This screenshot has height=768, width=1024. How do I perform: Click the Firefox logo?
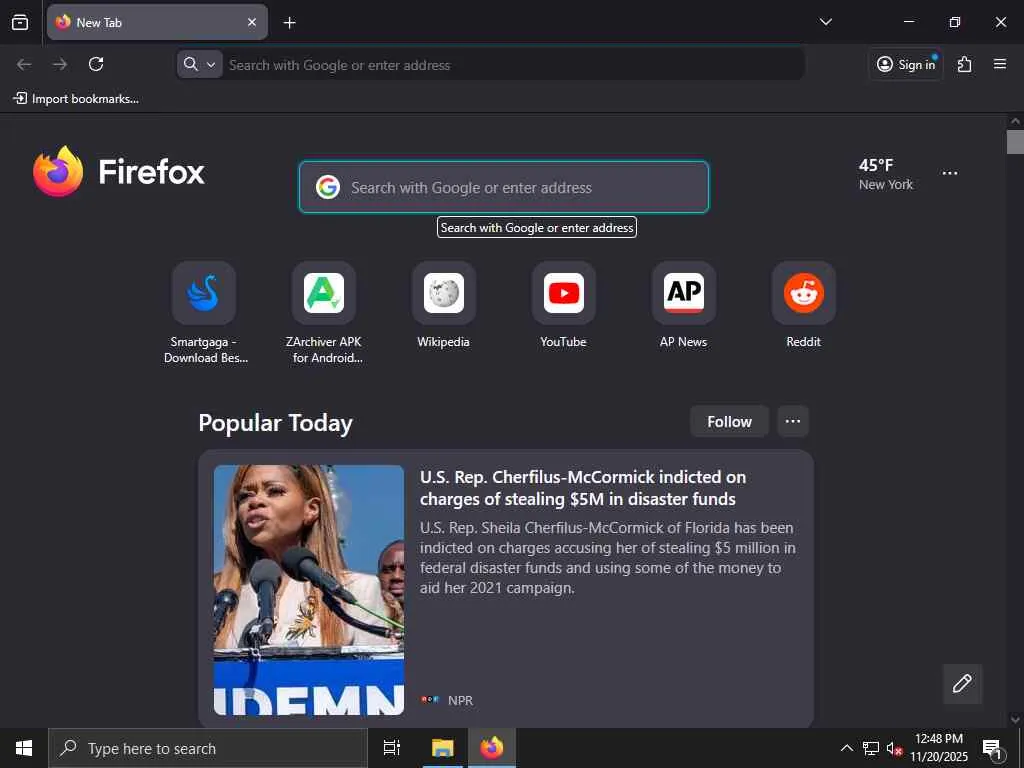coord(119,171)
